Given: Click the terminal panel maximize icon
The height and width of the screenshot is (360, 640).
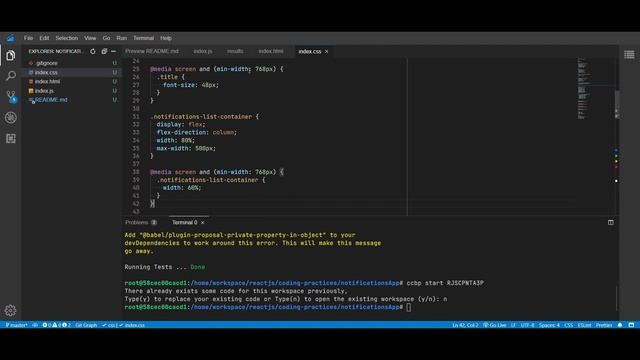Looking at the screenshot, I should coord(611,222).
